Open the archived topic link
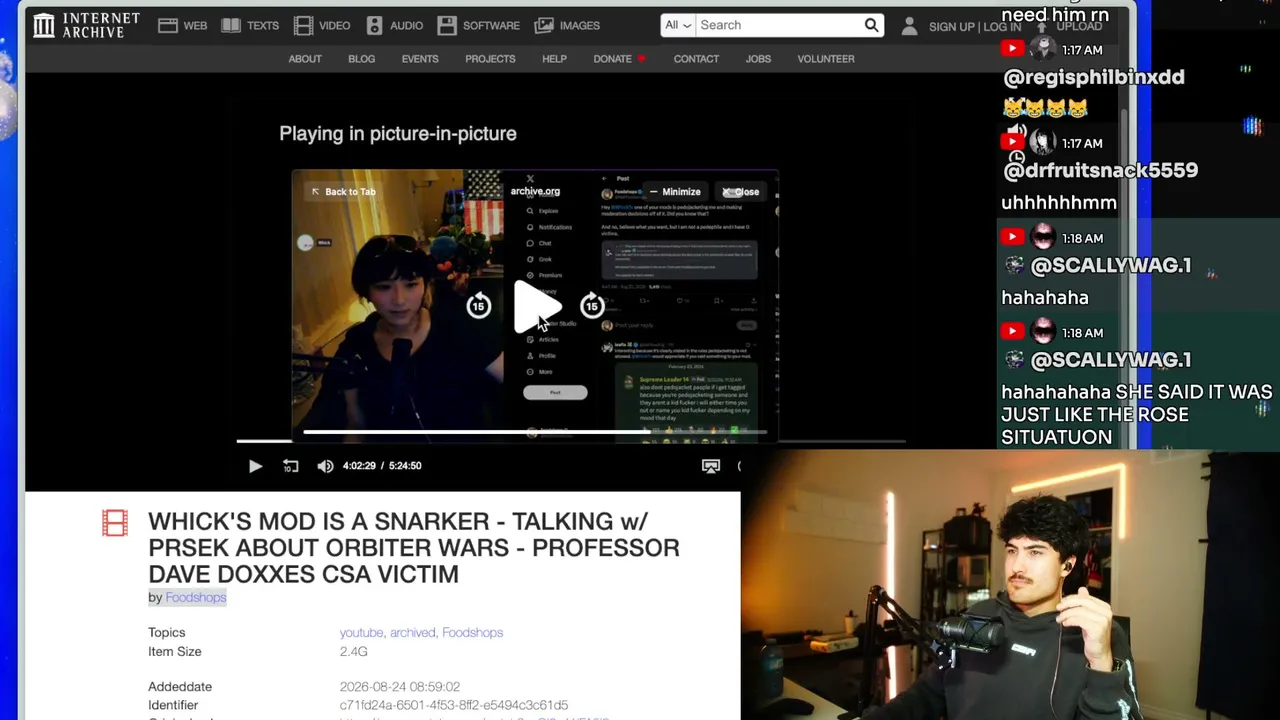The height and width of the screenshot is (720, 1280). [x=413, y=633]
